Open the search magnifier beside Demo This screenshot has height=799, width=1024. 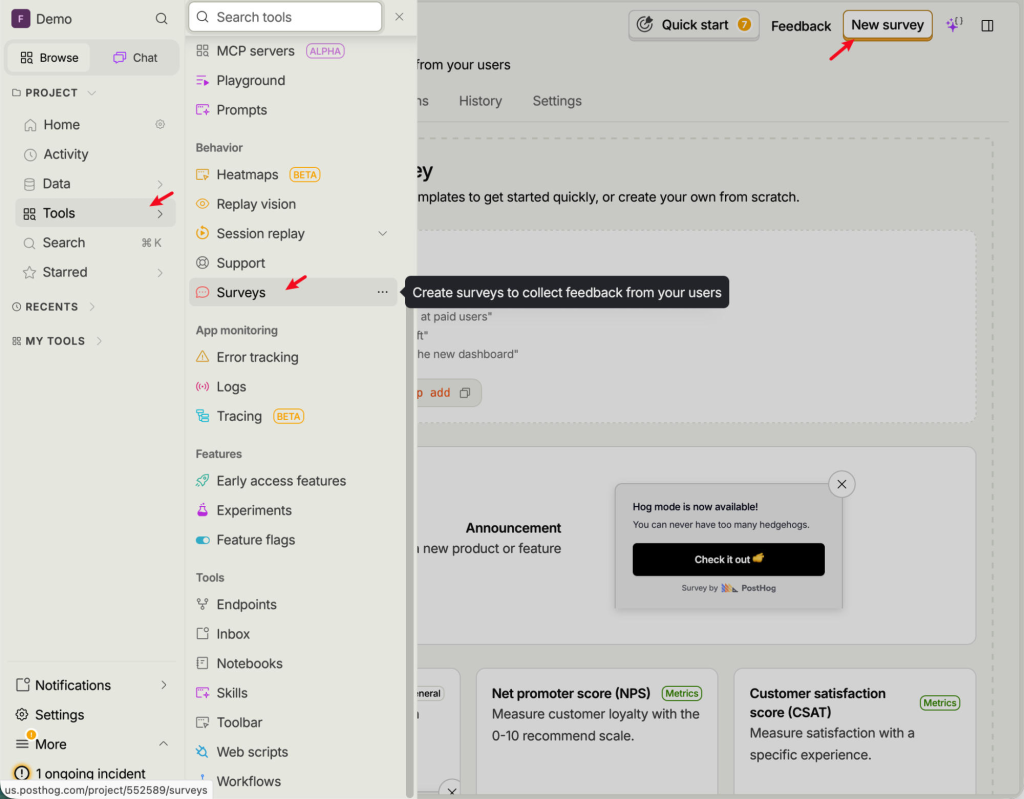point(161,19)
